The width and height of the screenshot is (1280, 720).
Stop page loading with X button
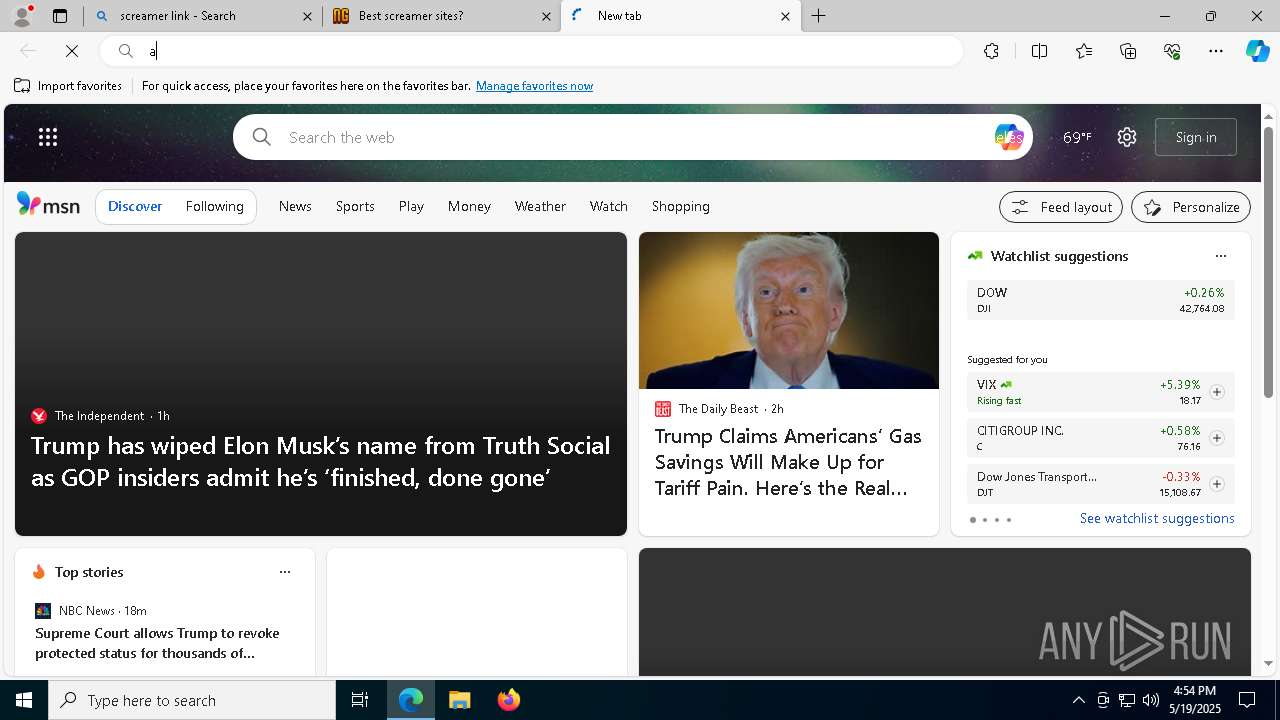(72, 51)
